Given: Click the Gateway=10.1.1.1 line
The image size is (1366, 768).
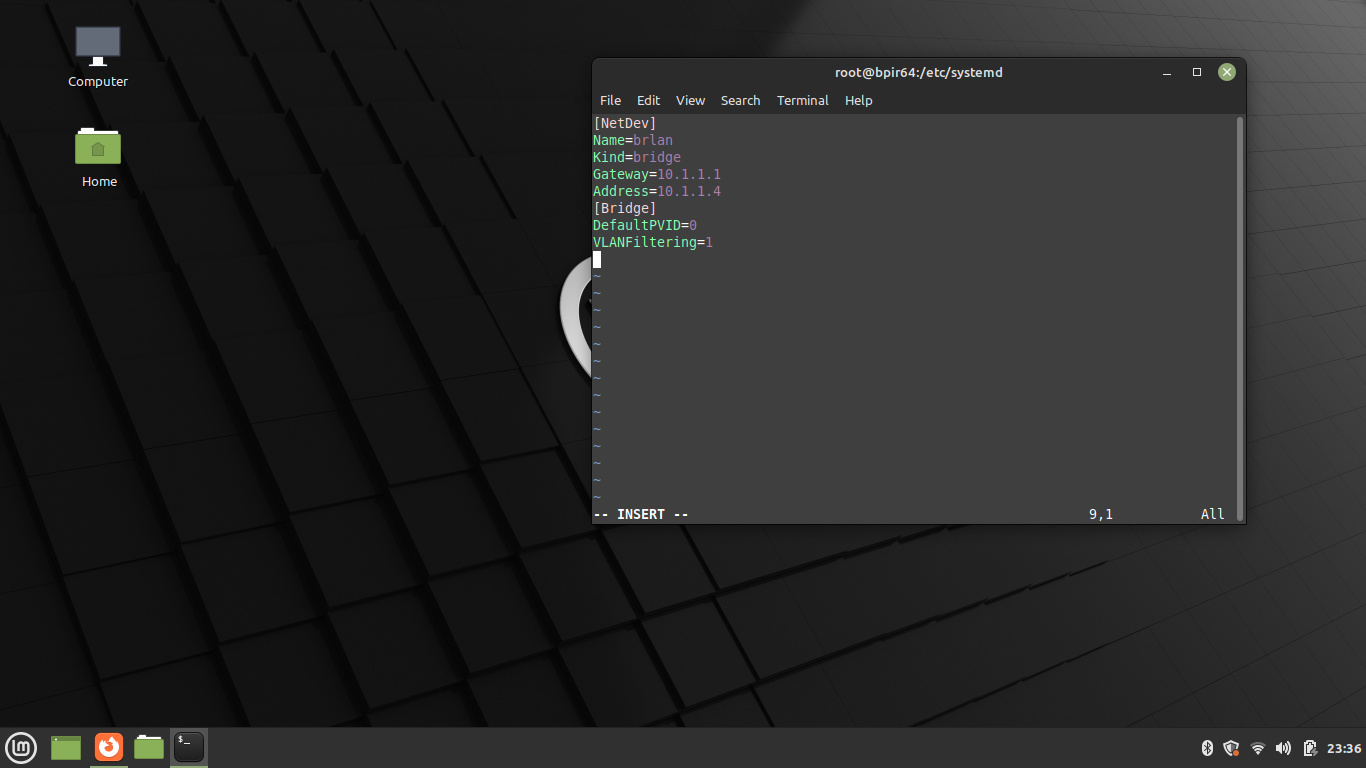Looking at the screenshot, I should [657, 174].
